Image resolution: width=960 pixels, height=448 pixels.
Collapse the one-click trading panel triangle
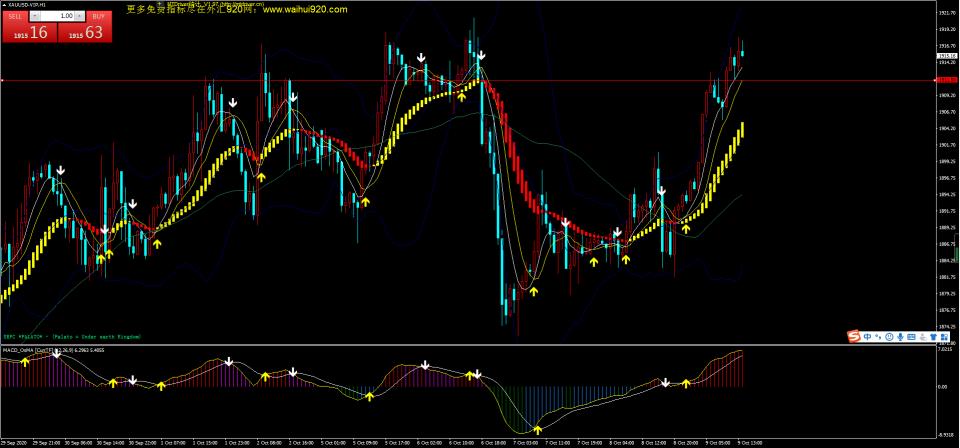coord(4,5)
